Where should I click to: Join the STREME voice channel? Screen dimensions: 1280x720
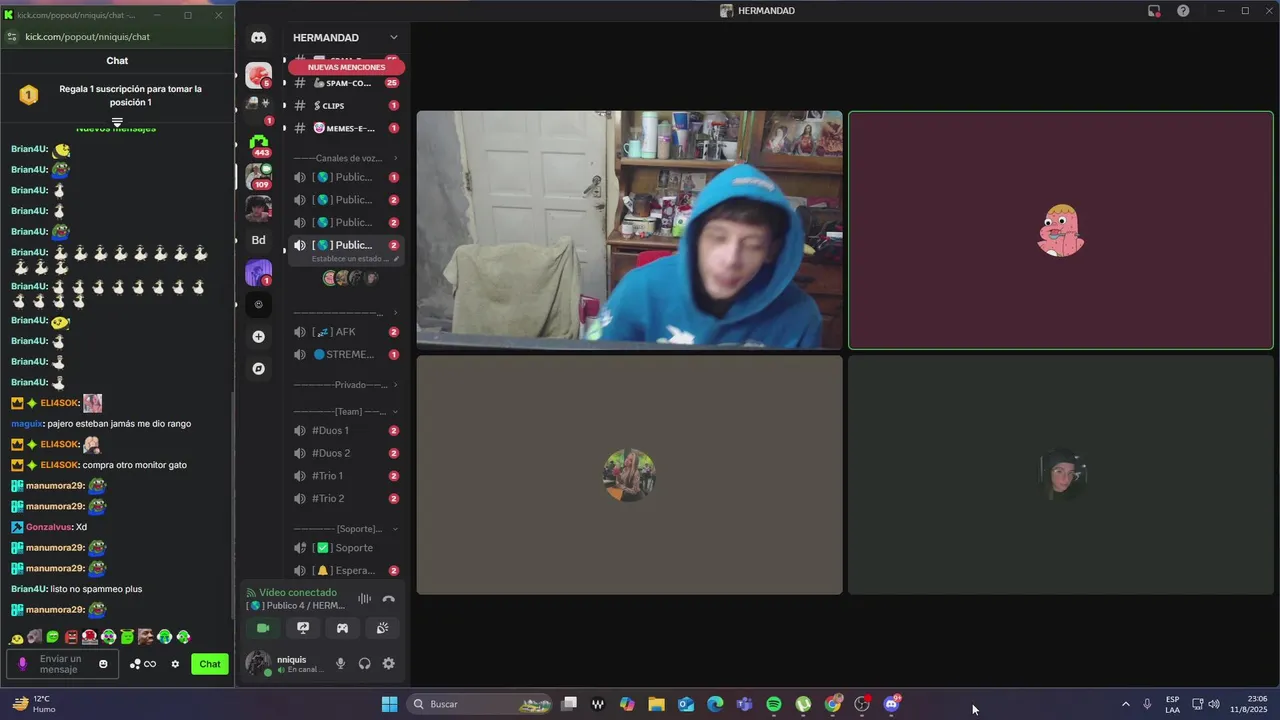345,354
